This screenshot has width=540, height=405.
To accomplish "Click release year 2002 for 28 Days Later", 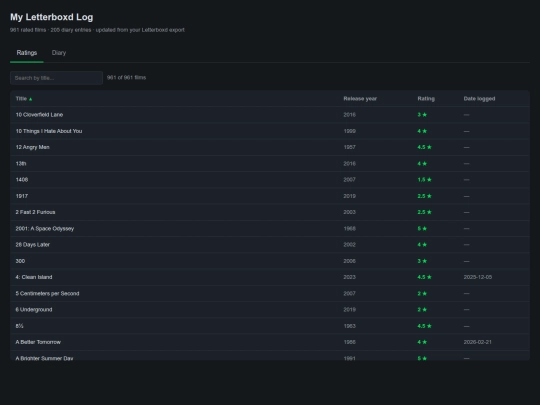I will pyautogui.click(x=350, y=245).
